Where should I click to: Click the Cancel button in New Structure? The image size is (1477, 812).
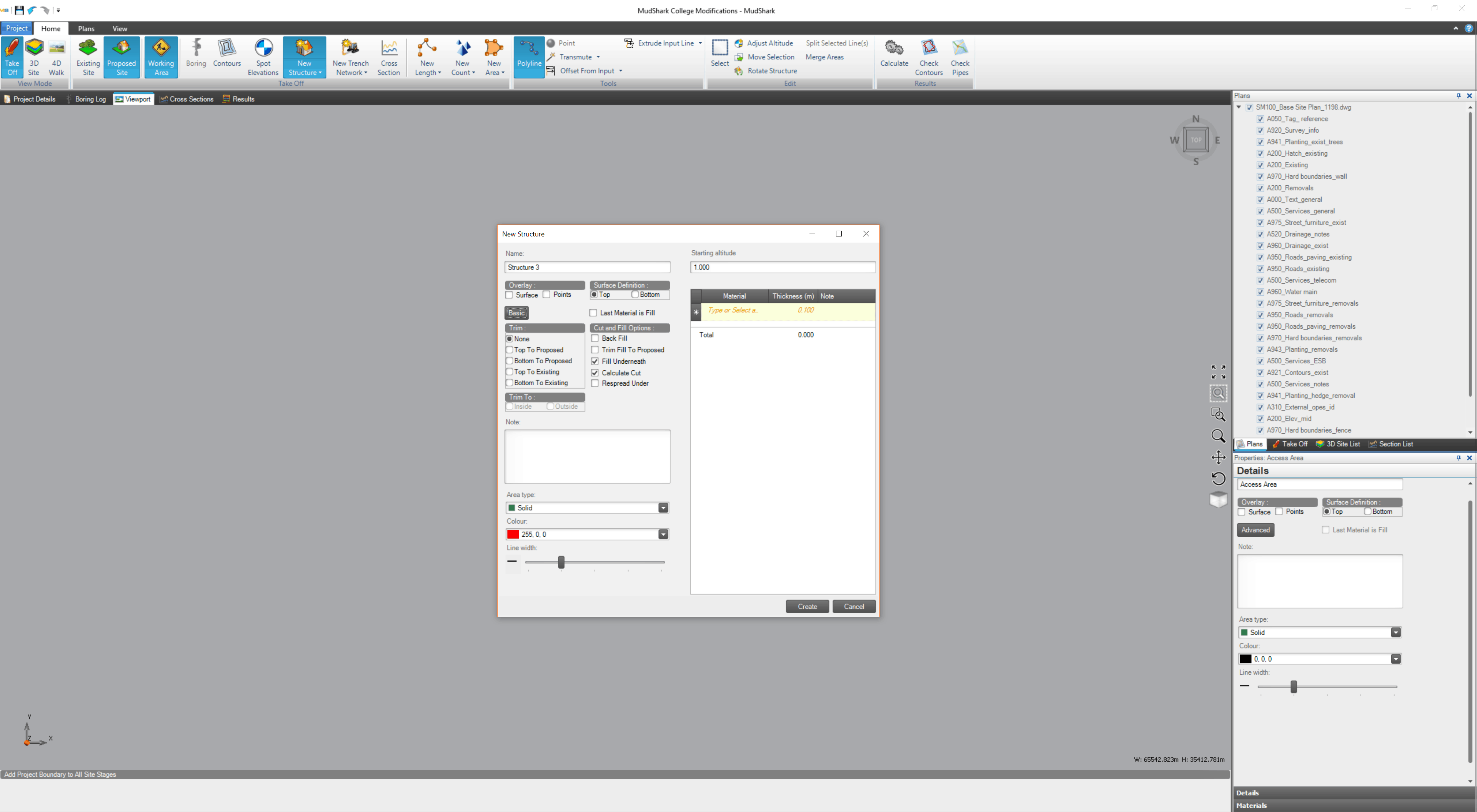tap(853, 606)
